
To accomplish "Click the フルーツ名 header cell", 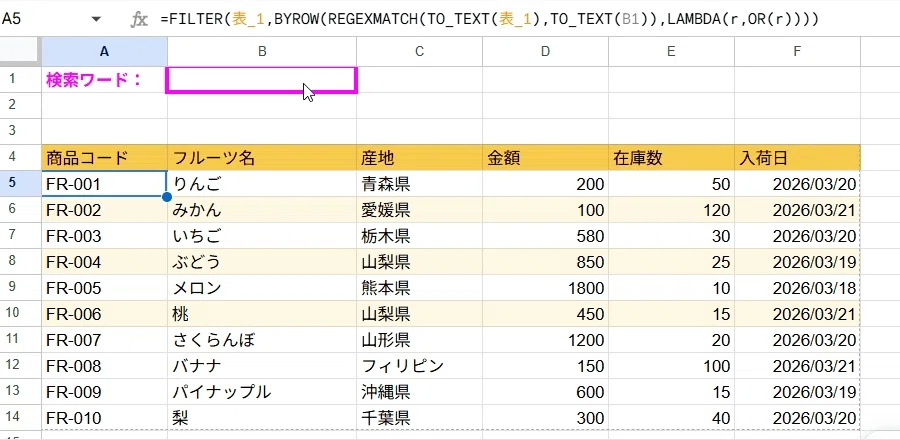I will coord(262,158).
